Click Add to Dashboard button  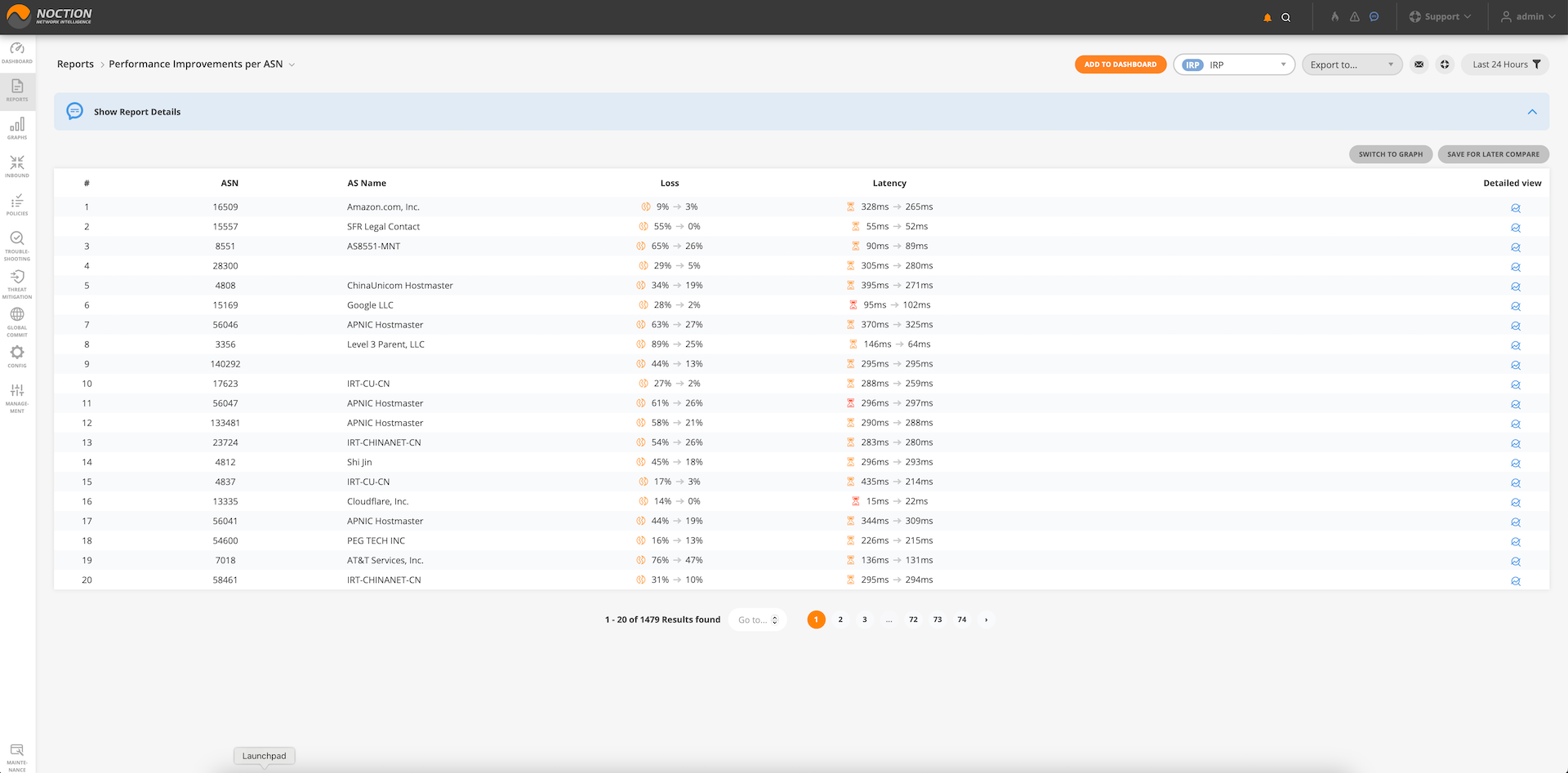pos(1120,64)
